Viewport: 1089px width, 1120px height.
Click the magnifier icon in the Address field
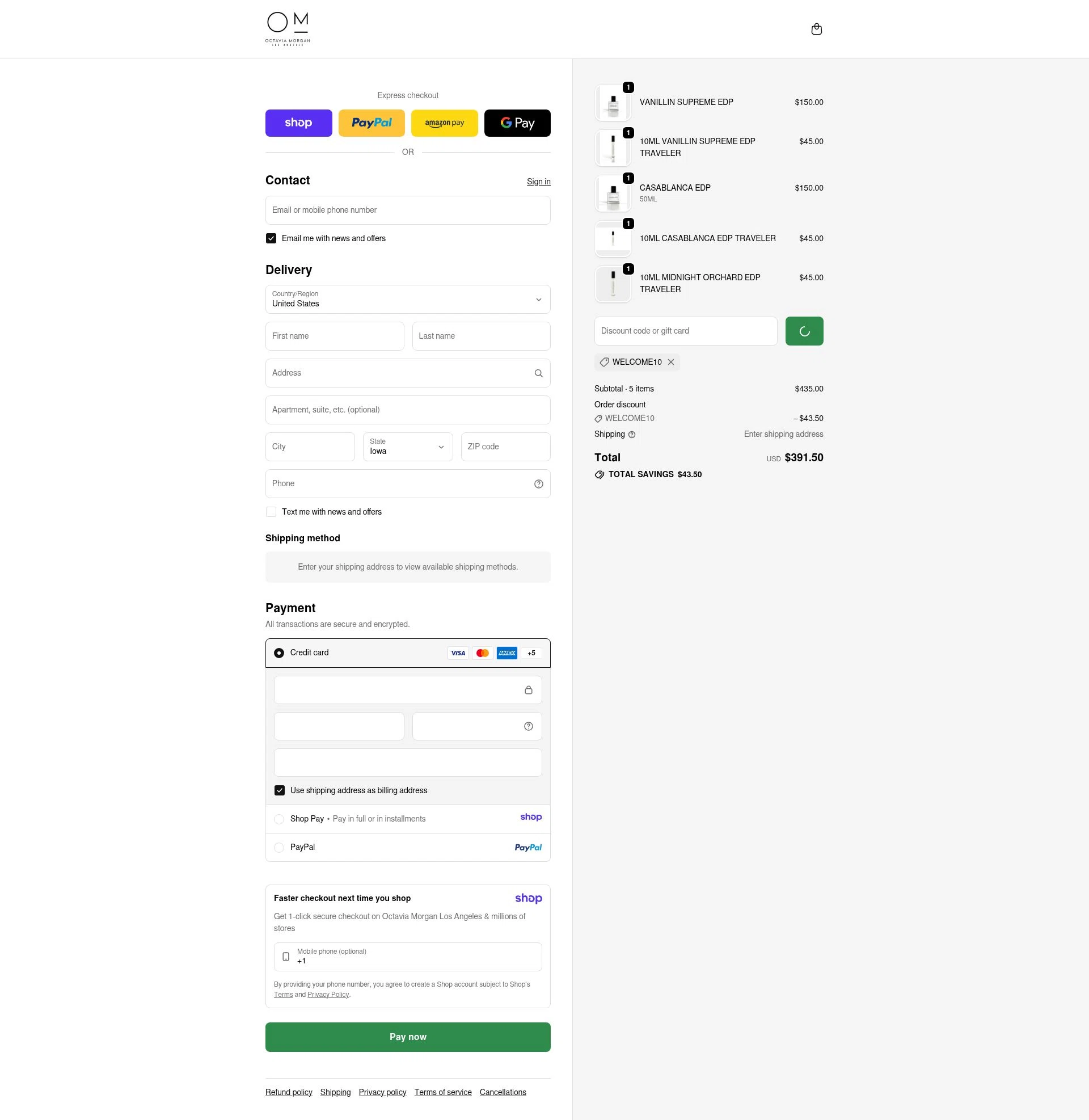pyautogui.click(x=538, y=373)
